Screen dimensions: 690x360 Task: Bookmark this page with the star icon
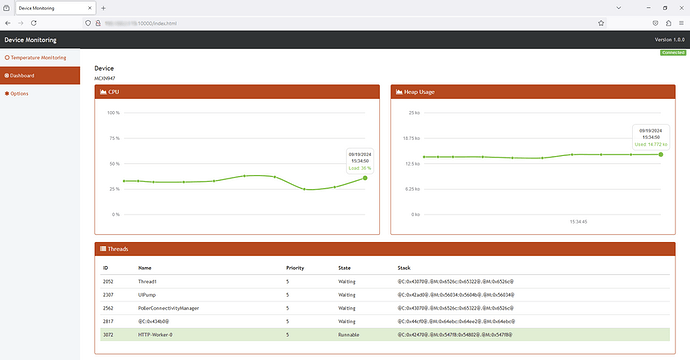[601, 23]
